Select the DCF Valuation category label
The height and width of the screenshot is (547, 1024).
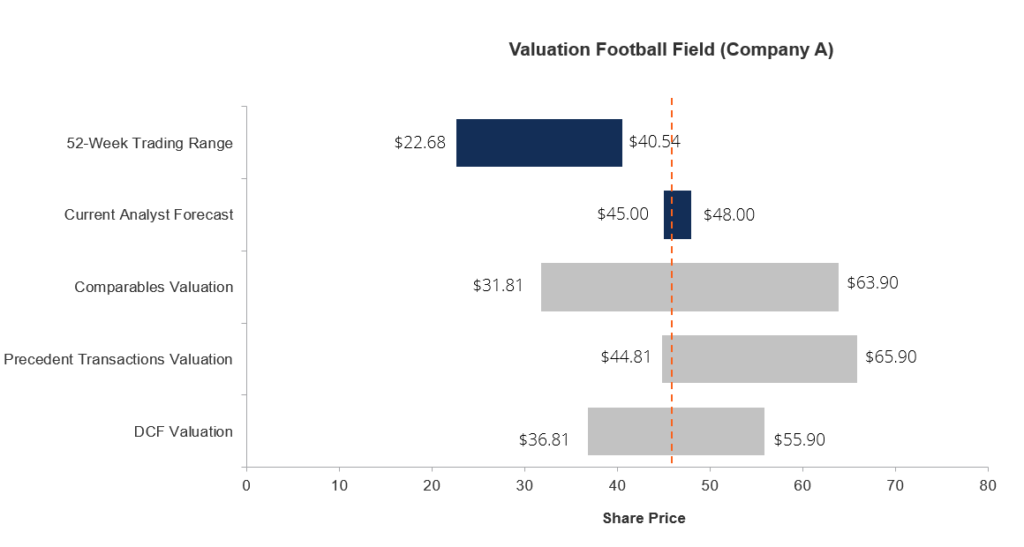tap(183, 432)
